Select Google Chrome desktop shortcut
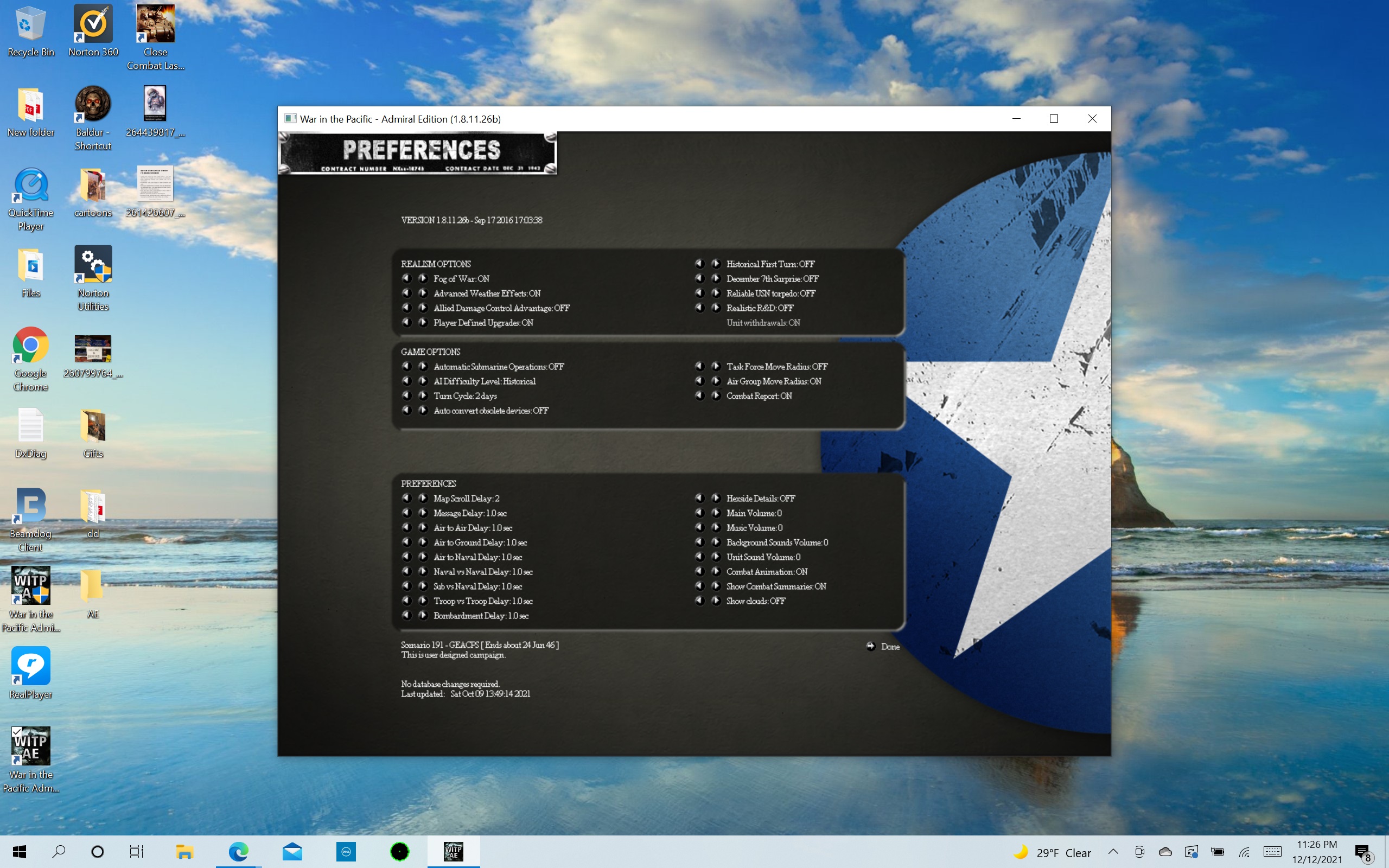 30,359
